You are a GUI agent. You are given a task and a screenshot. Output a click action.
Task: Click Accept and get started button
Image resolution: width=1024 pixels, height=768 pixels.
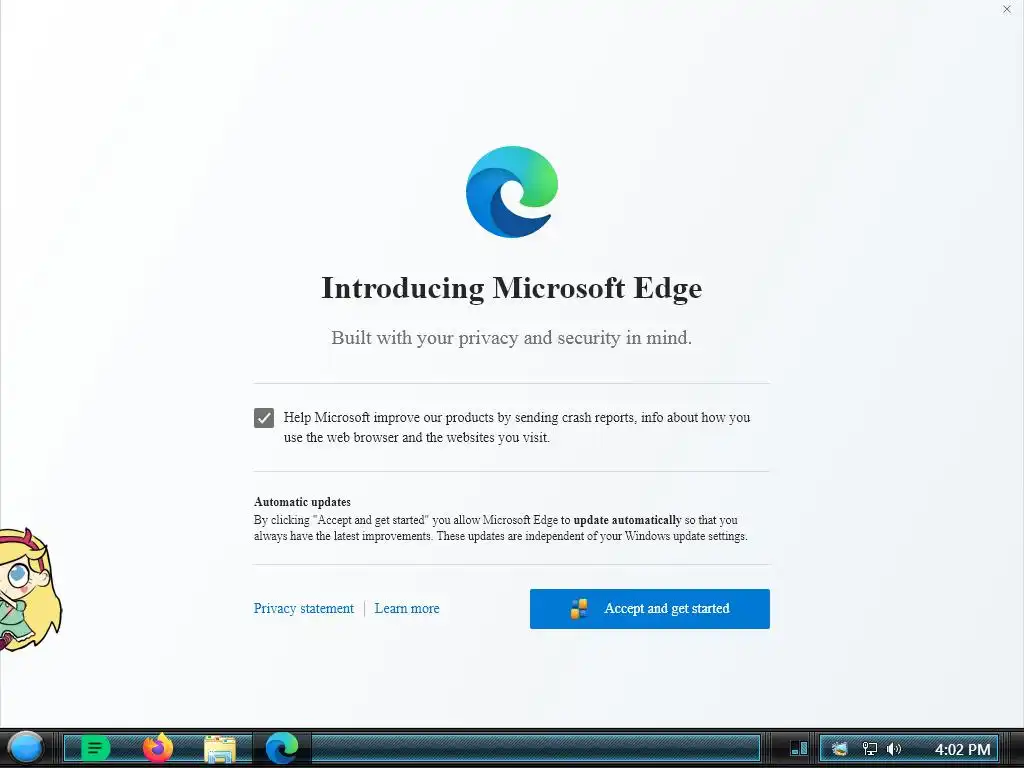650,609
